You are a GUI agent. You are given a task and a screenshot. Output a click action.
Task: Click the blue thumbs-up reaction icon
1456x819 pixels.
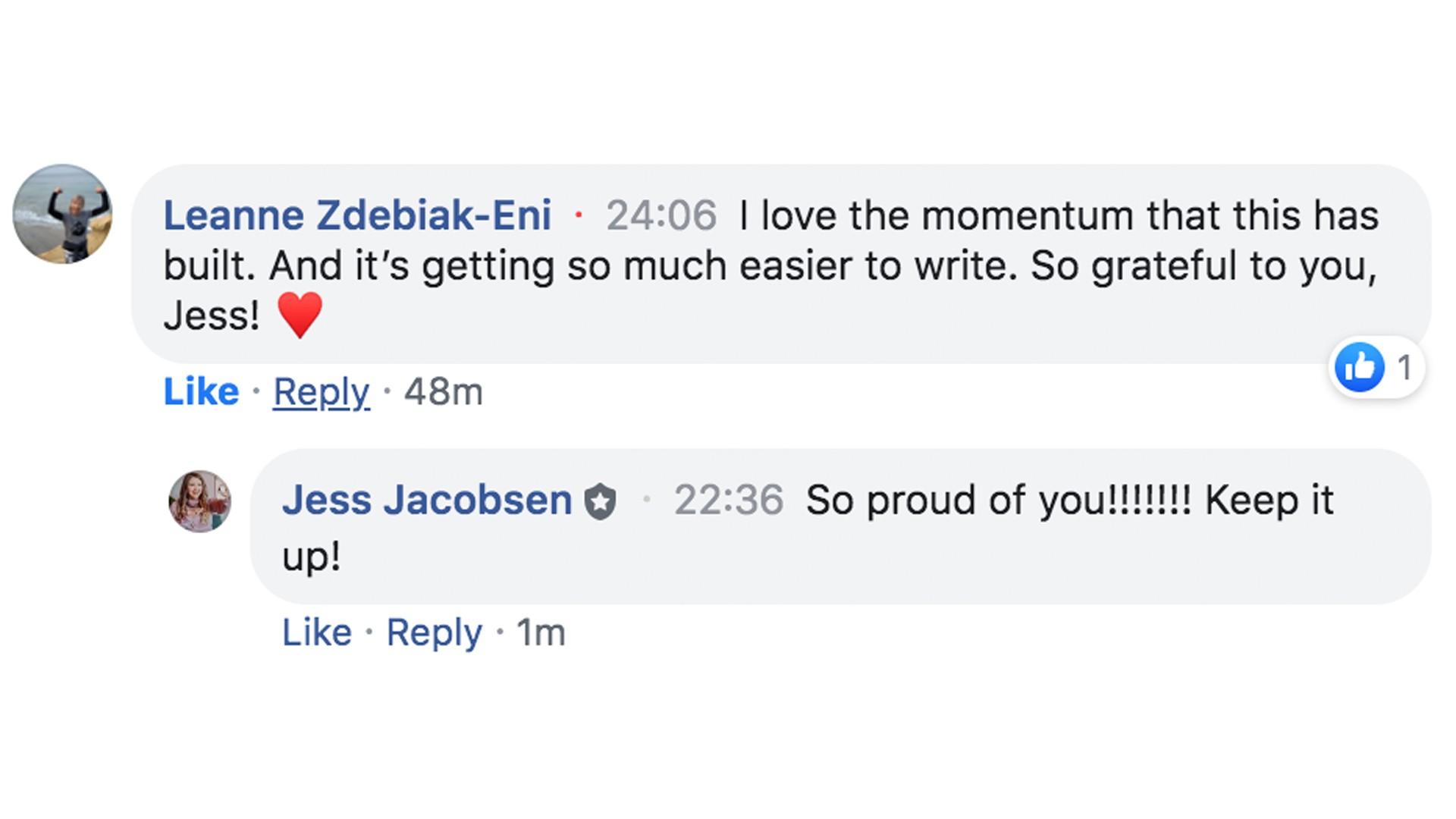tap(1360, 368)
